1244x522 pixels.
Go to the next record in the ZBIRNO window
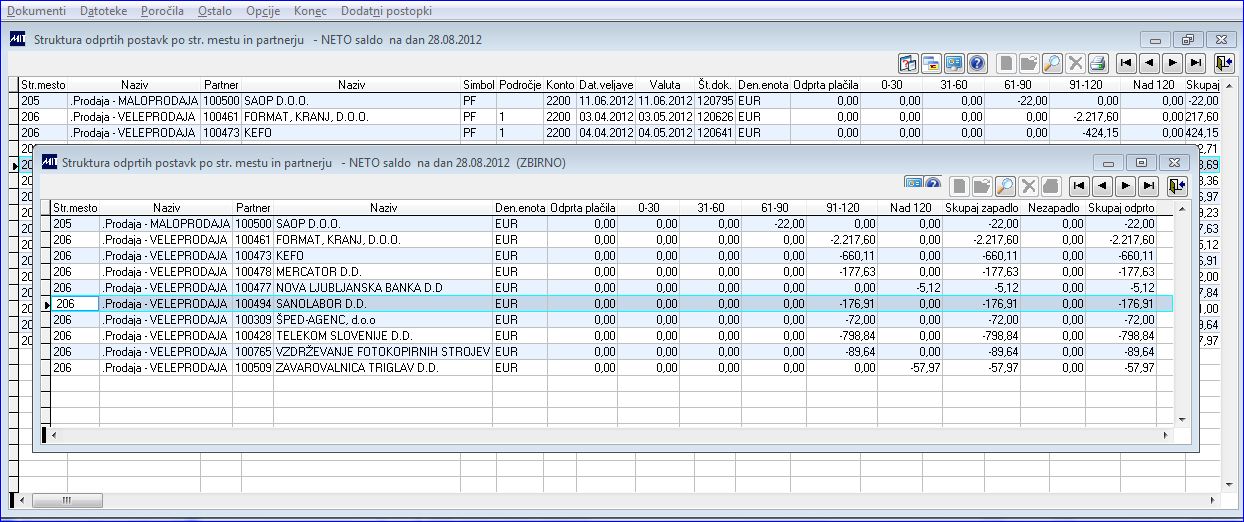(1126, 185)
